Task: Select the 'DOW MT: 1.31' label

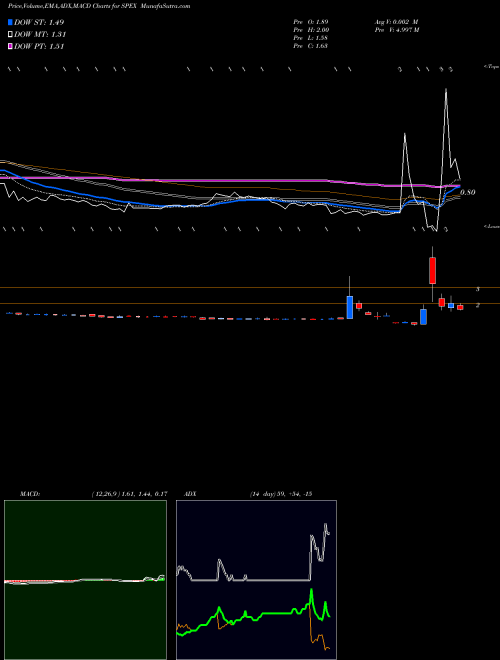Action: [40, 35]
